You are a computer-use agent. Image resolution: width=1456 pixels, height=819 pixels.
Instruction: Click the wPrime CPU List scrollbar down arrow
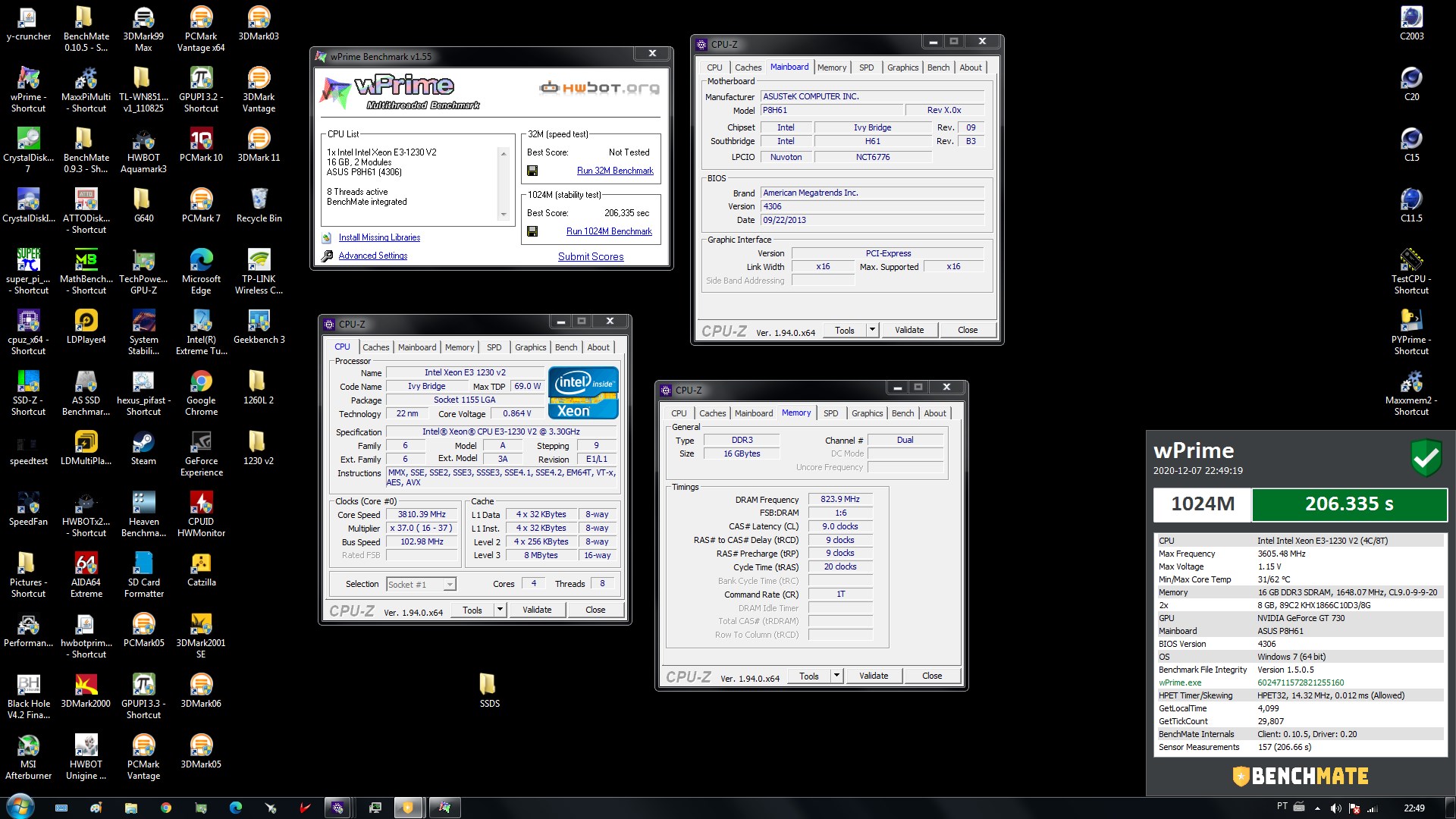[504, 215]
